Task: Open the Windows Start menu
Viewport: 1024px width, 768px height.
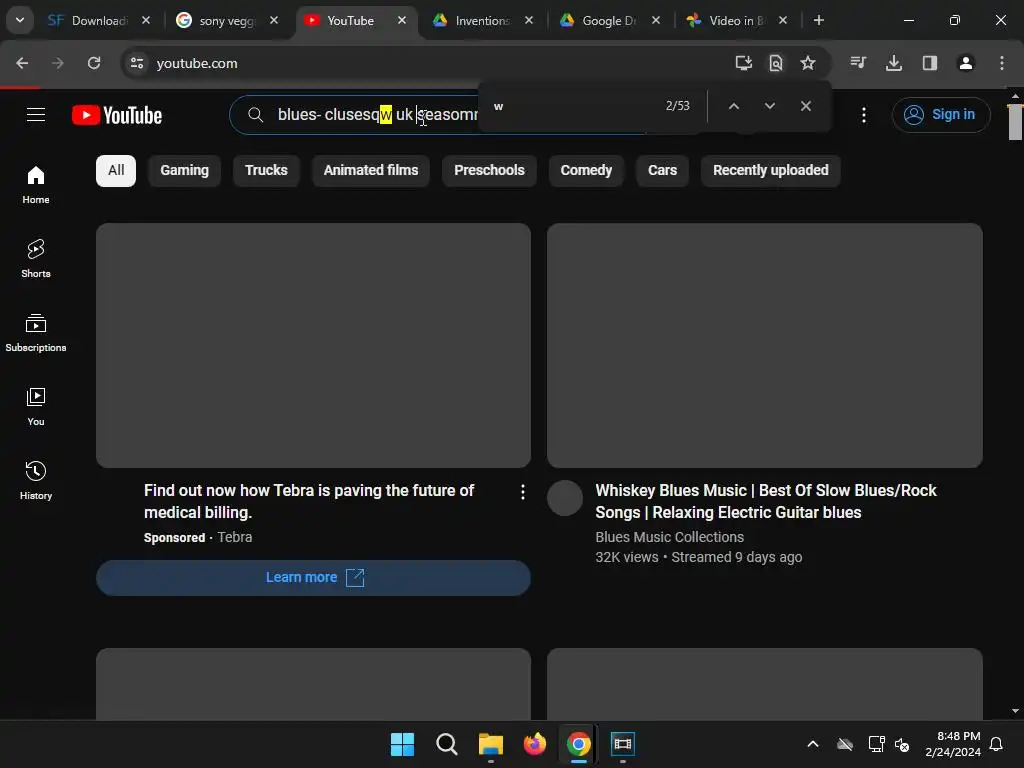Action: [x=402, y=744]
